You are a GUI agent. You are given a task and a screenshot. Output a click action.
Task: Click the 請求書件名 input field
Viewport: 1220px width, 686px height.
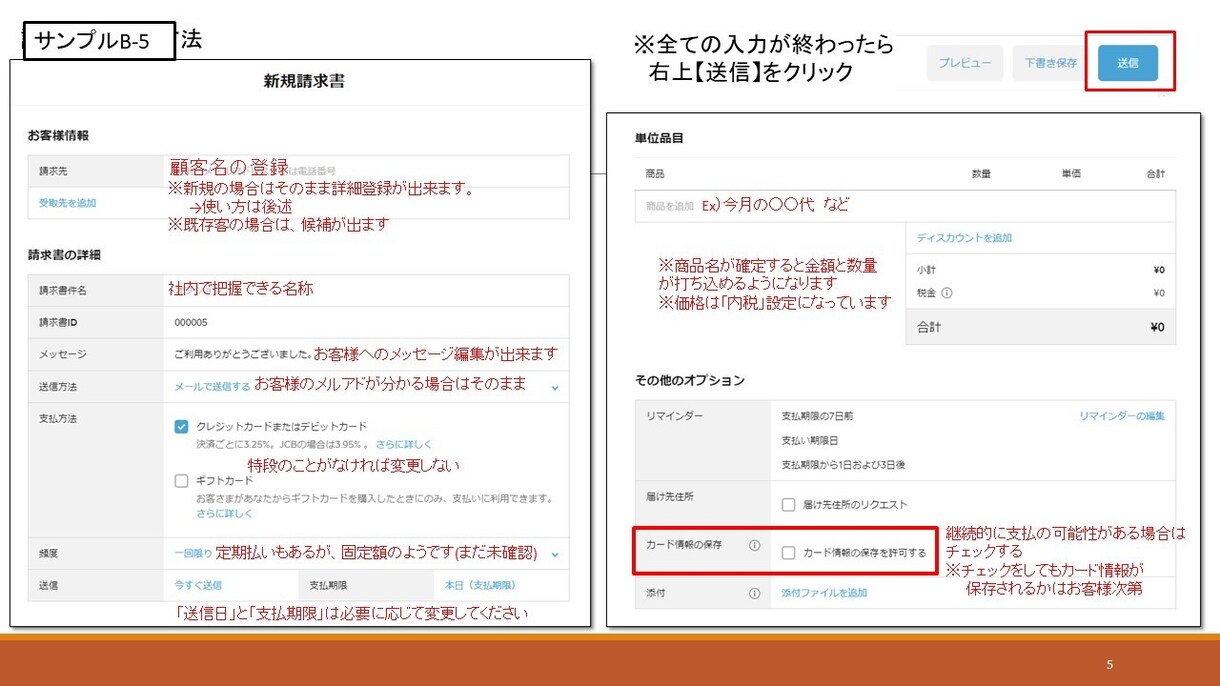pyautogui.click(x=366, y=291)
